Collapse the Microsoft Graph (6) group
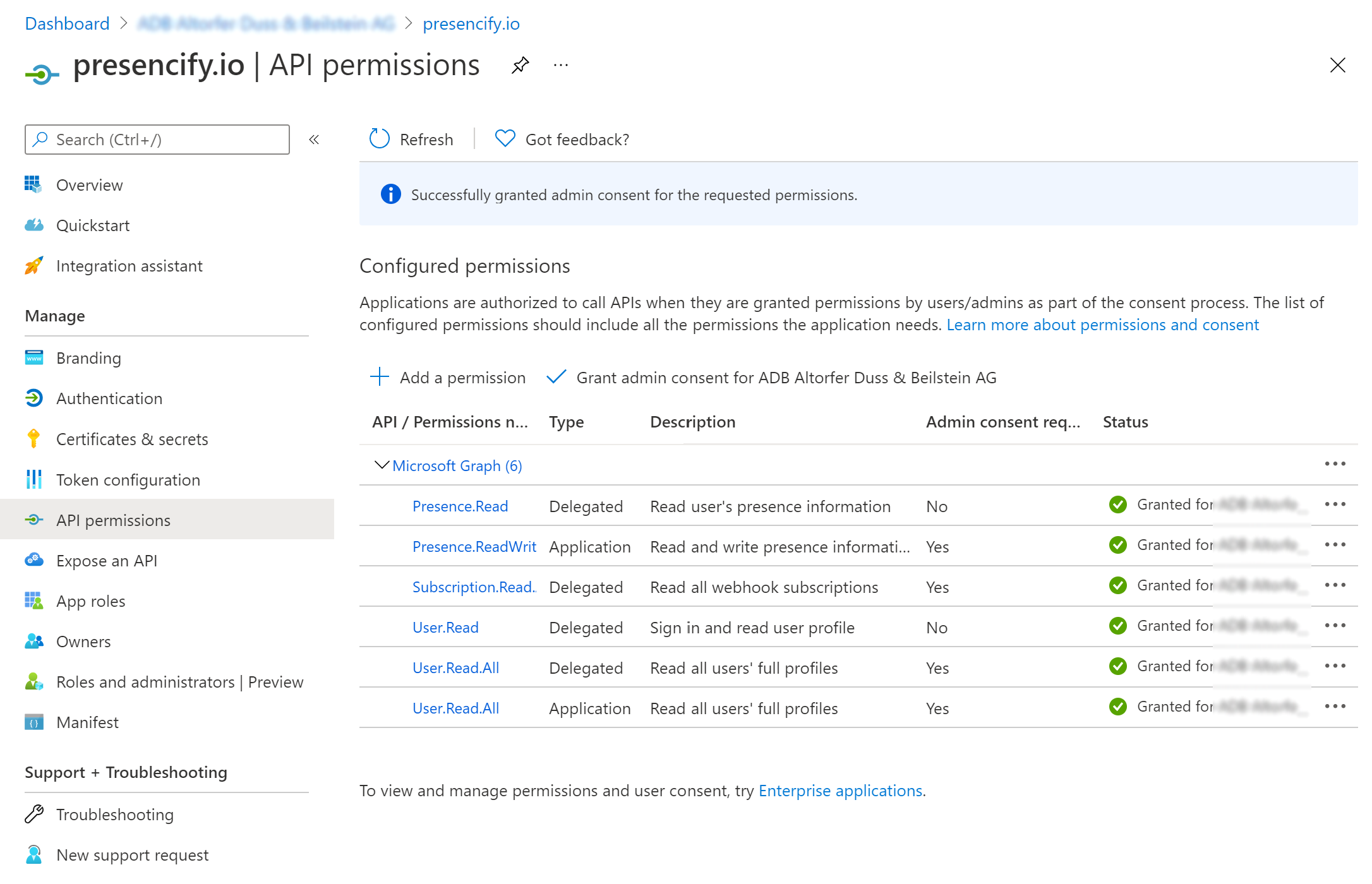This screenshot has height=884, width=1372. tap(382, 465)
